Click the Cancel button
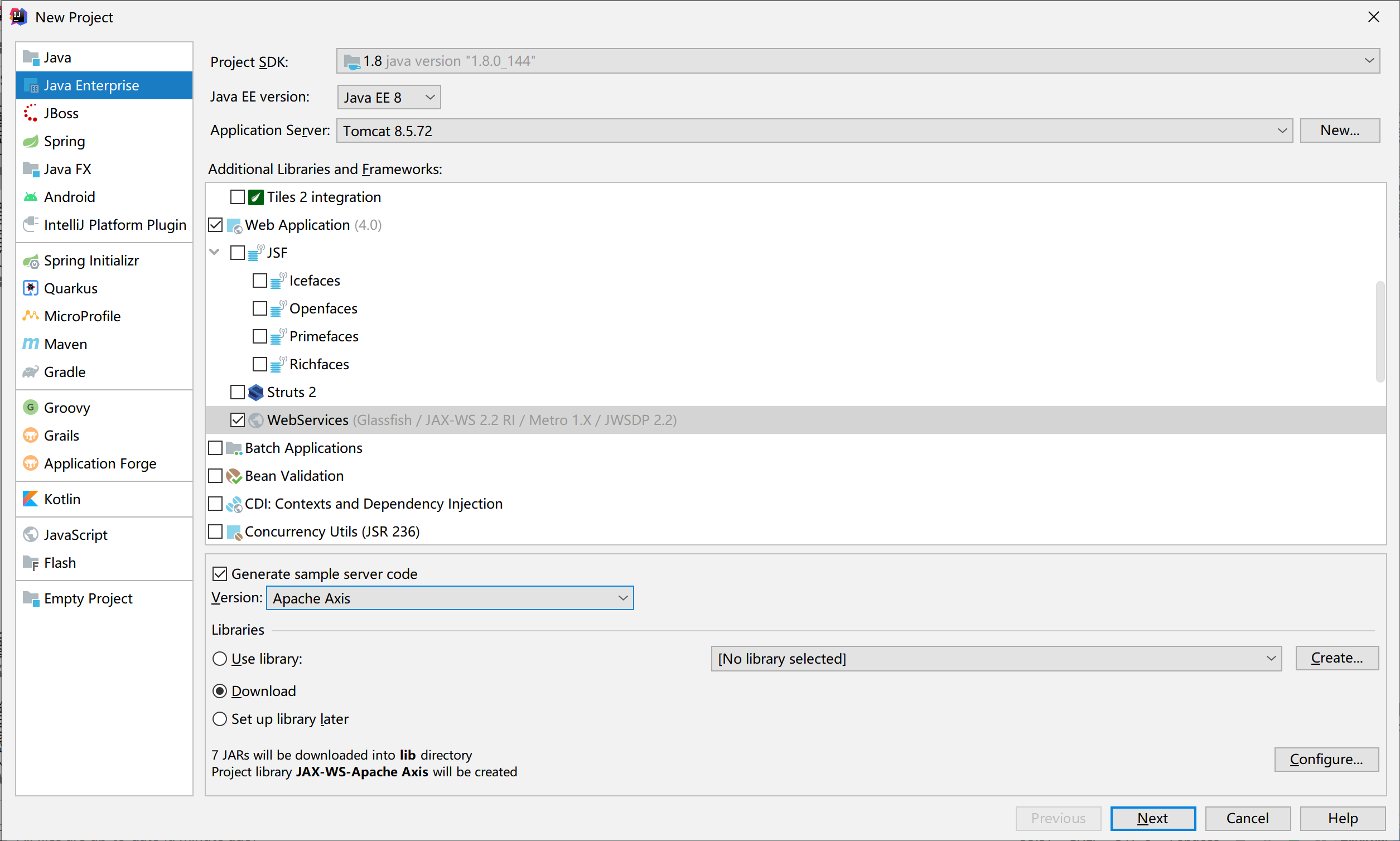The height and width of the screenshot is (841, 1400). coord(1248,818)
